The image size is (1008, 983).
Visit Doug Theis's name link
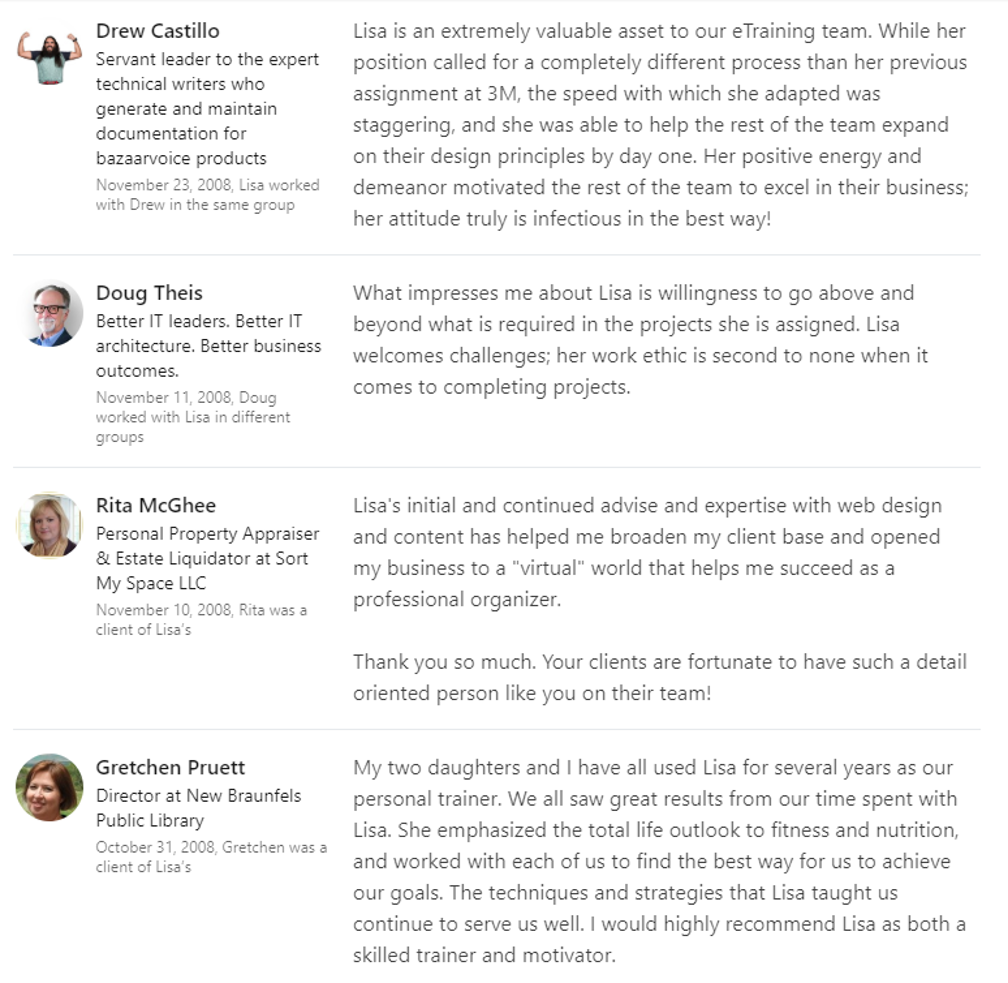pyautogui.click(x=149, y=293)
